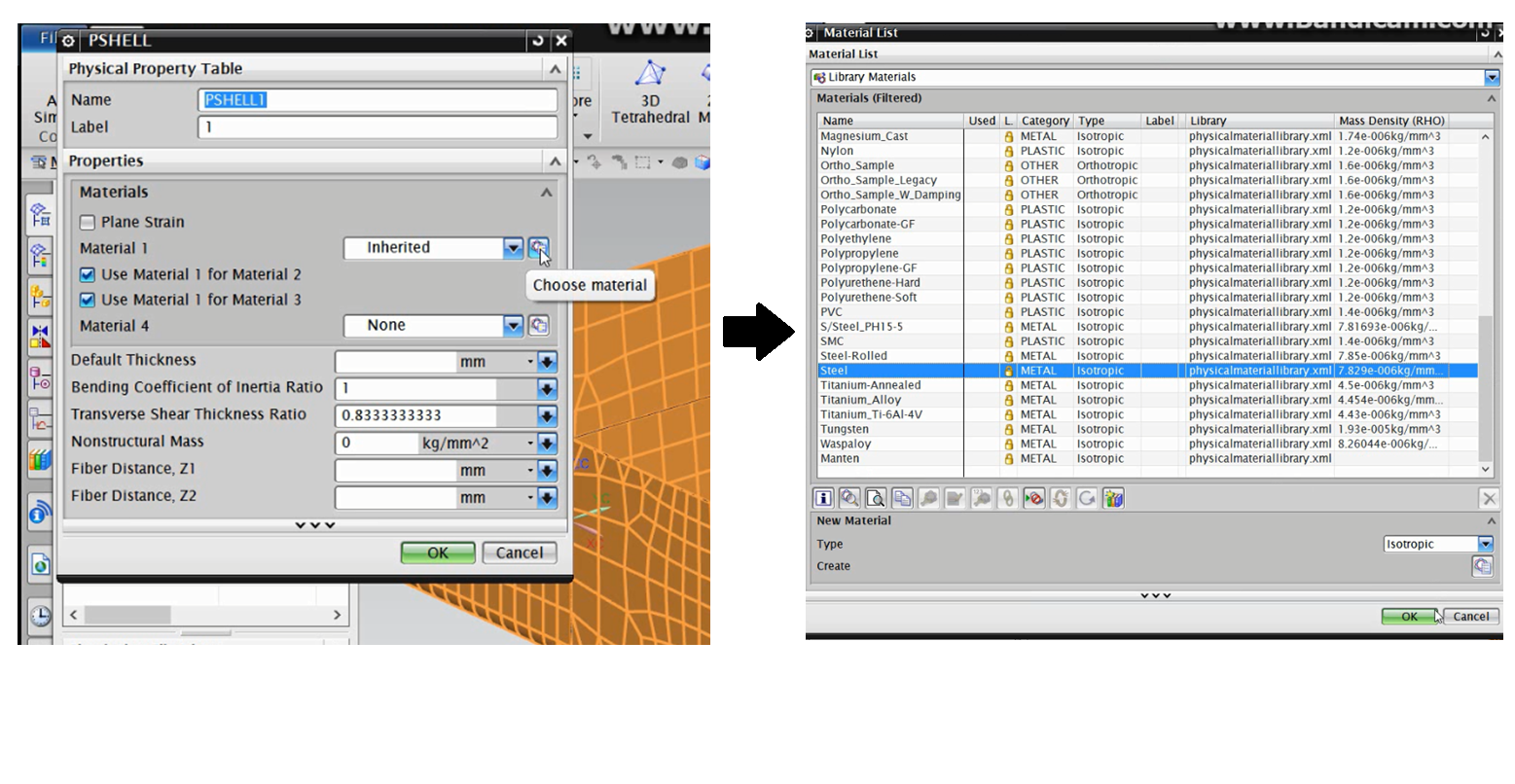The image size is (1515, 784).
Task: Open the blue info sidebar tab
Action: pyautogui.click(x=39, y=511)
